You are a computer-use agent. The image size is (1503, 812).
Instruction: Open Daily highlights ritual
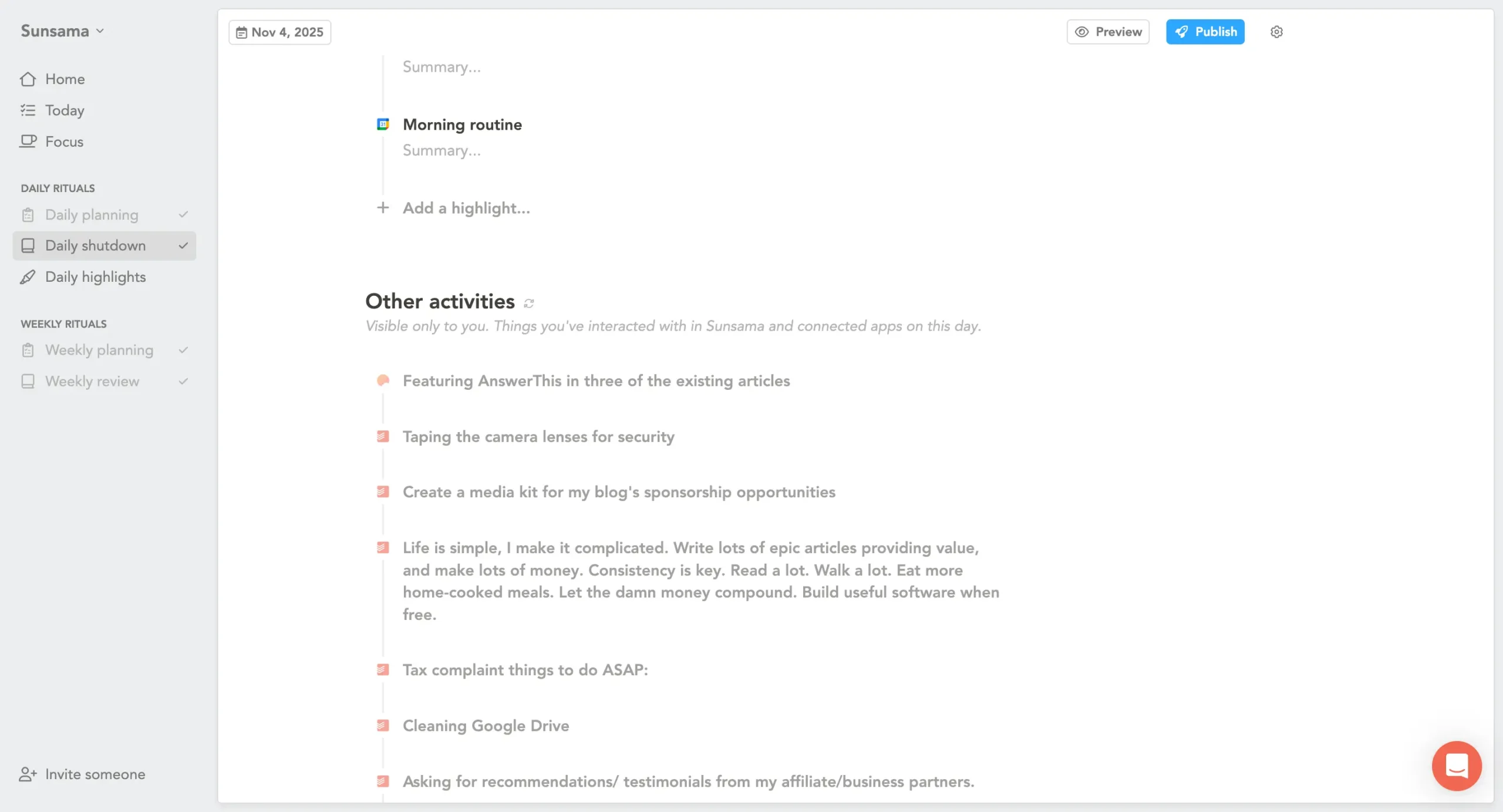point(95,277)
